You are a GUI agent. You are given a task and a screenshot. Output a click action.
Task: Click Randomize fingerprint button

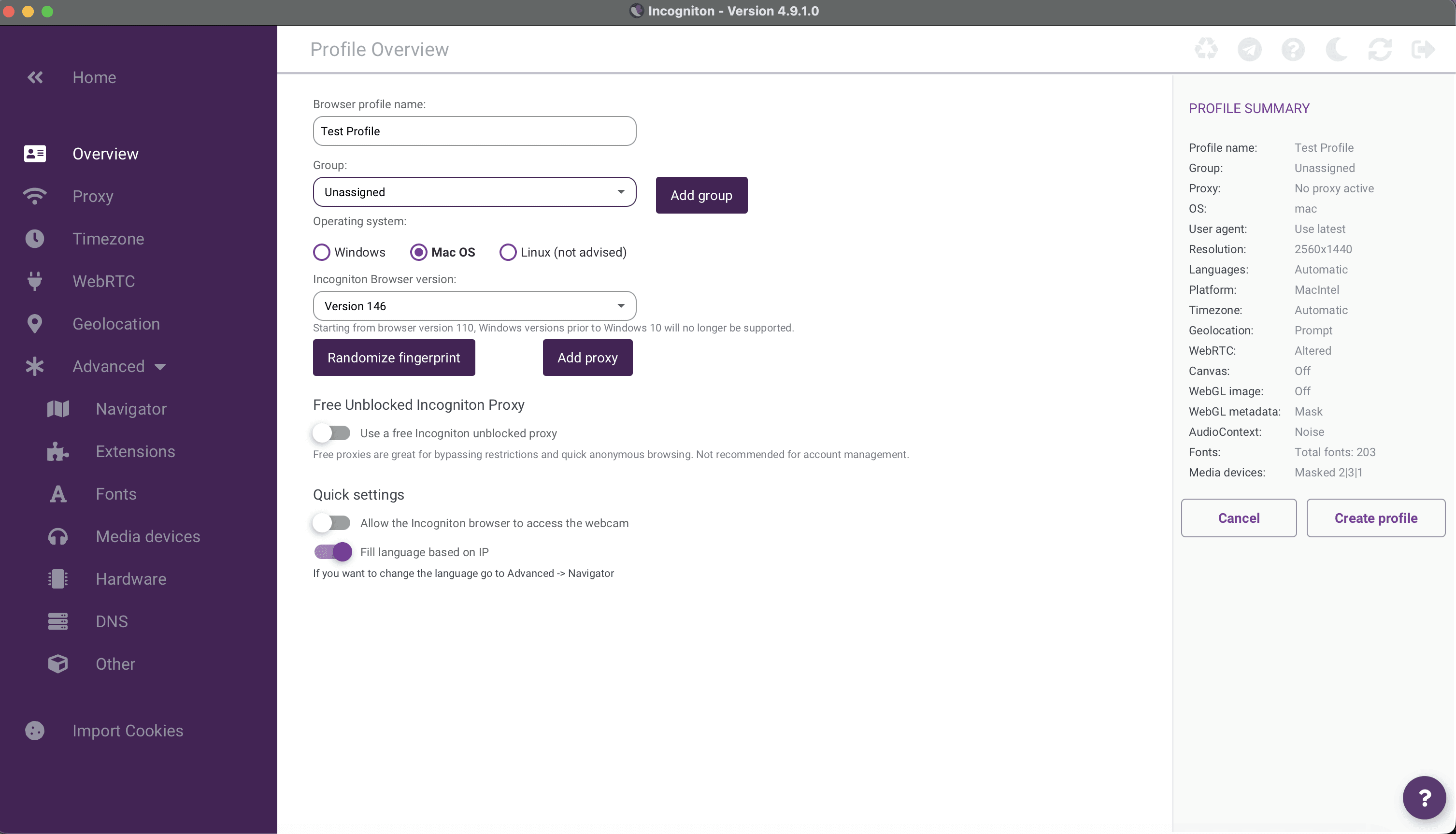(x=394, y=358)
